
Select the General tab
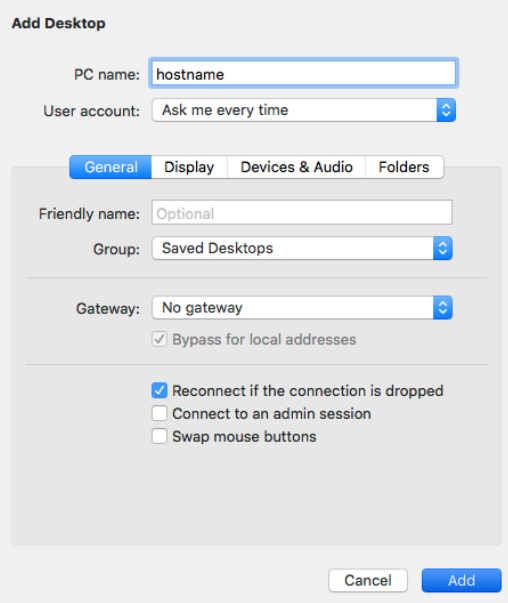[111, 167]
